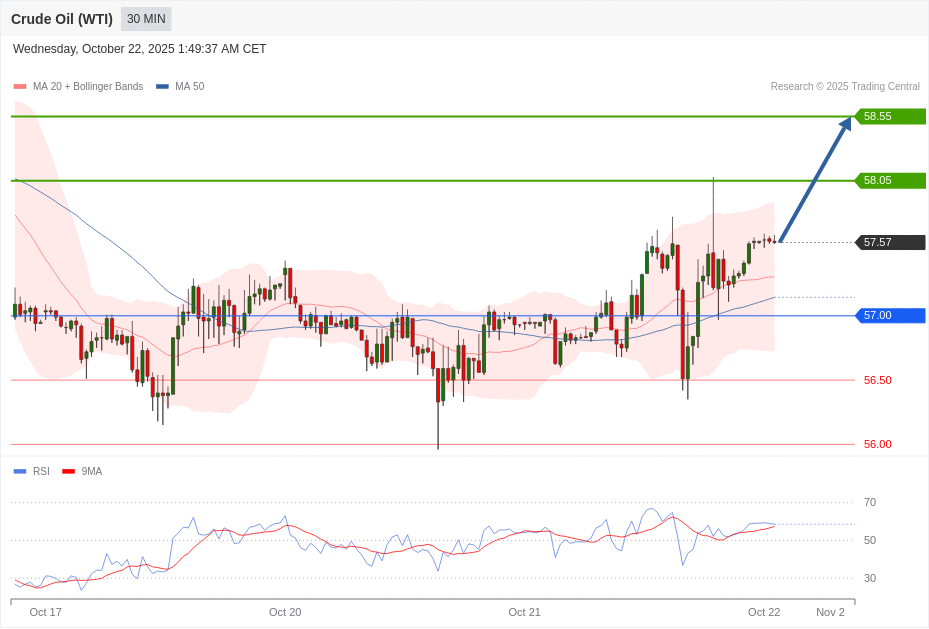929x629 pixels.
Task: Click the Crude Oil (WTI) chart title
Action: (62, 19)
